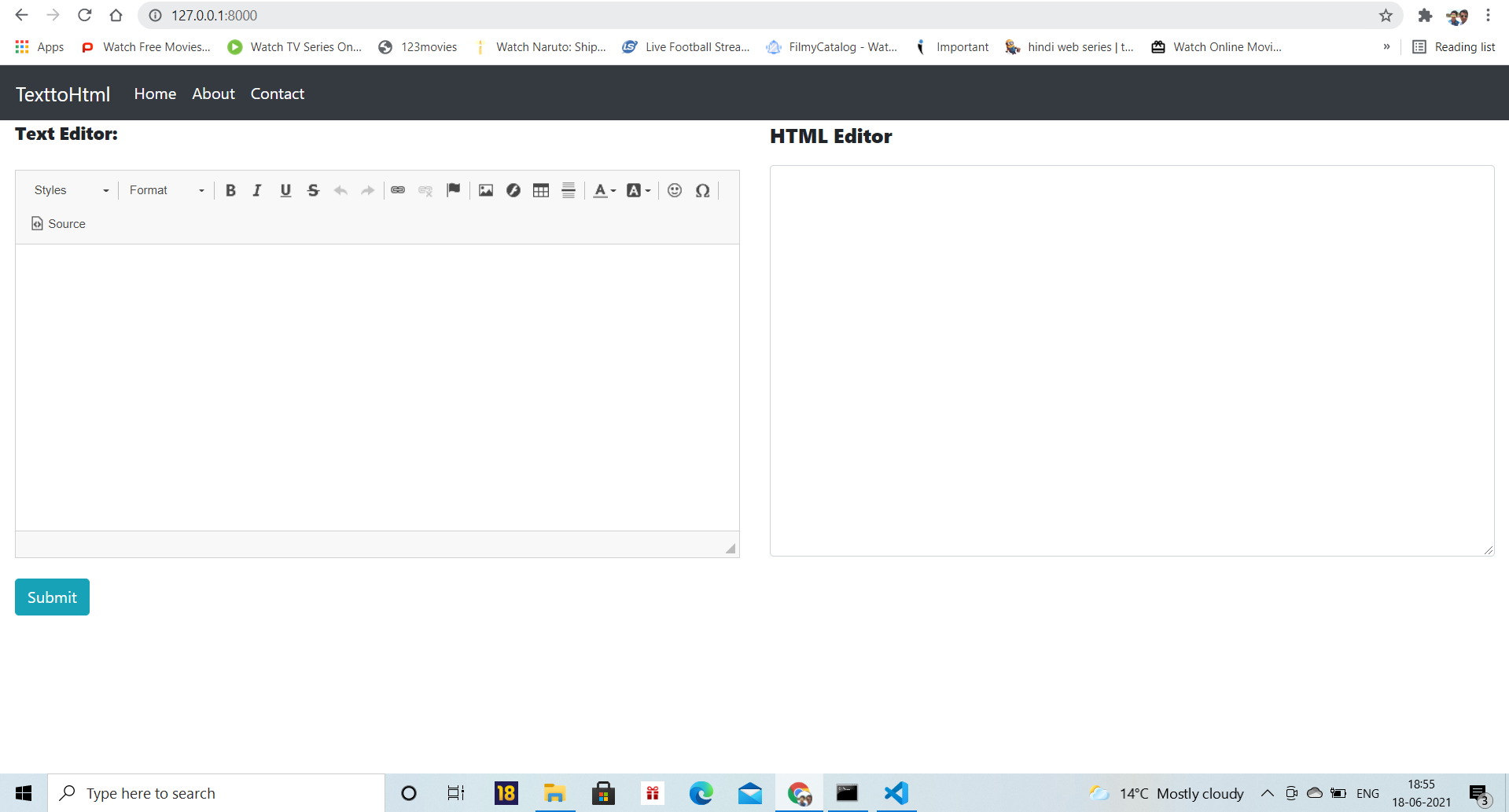This screenshot has width=1509, height=812.
Task: Open the Watch TV Series On... bookmark
Action: tap(295, 47)
